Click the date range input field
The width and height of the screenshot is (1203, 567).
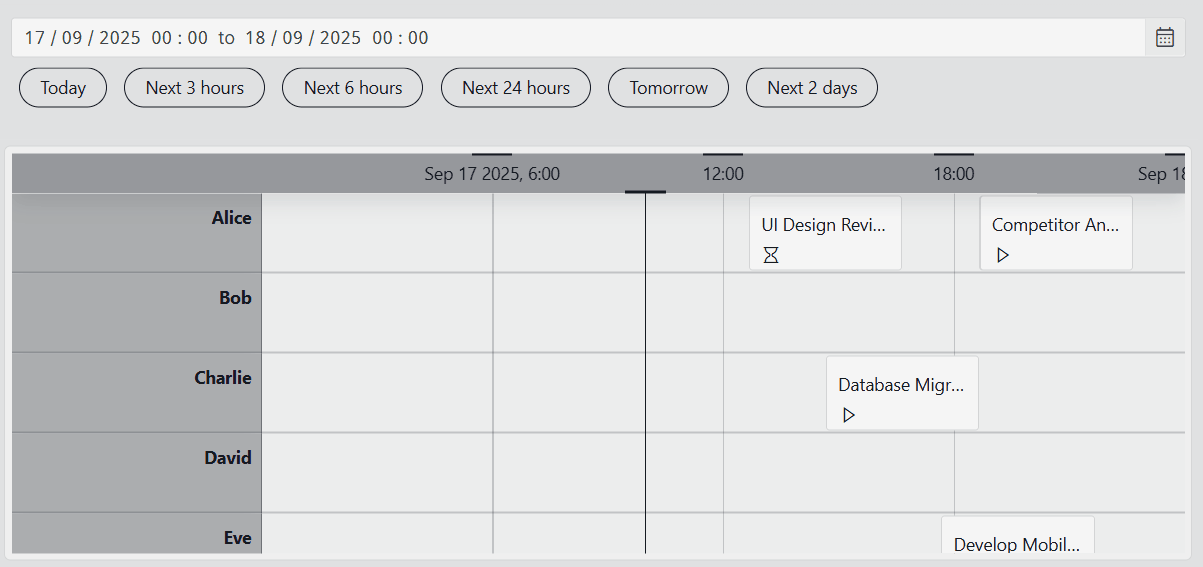click(x=578, y=38)
